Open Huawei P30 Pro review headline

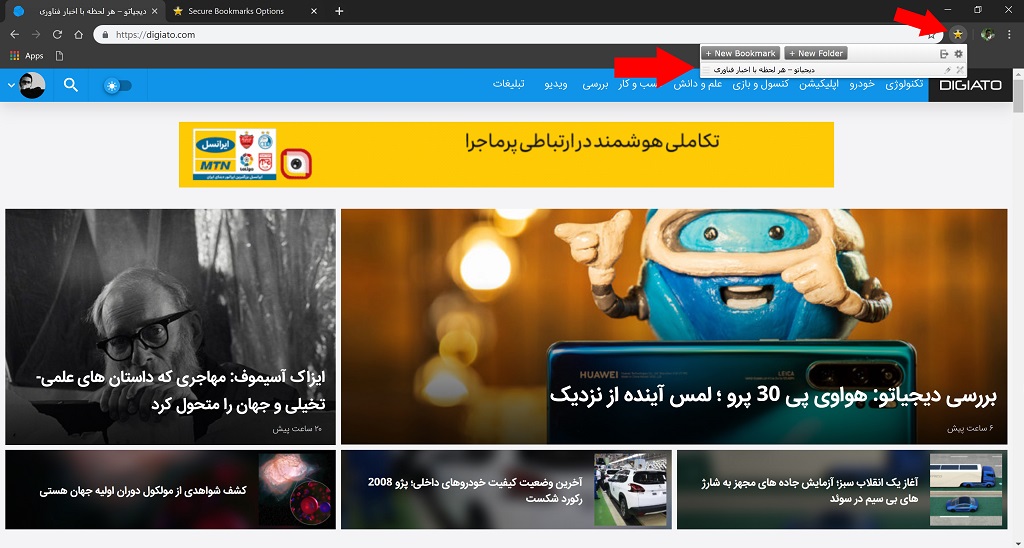[773, 395]
